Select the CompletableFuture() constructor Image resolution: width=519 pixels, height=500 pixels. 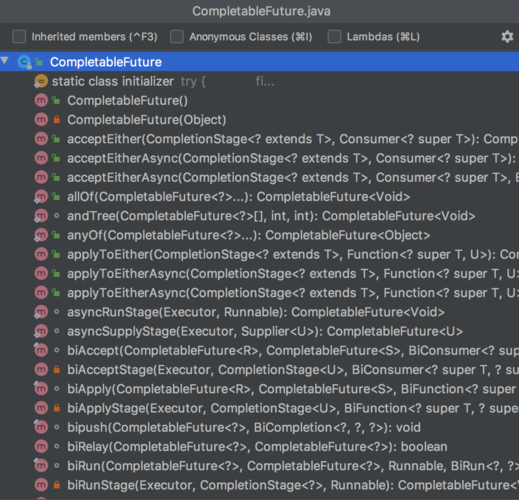(259, 100)
